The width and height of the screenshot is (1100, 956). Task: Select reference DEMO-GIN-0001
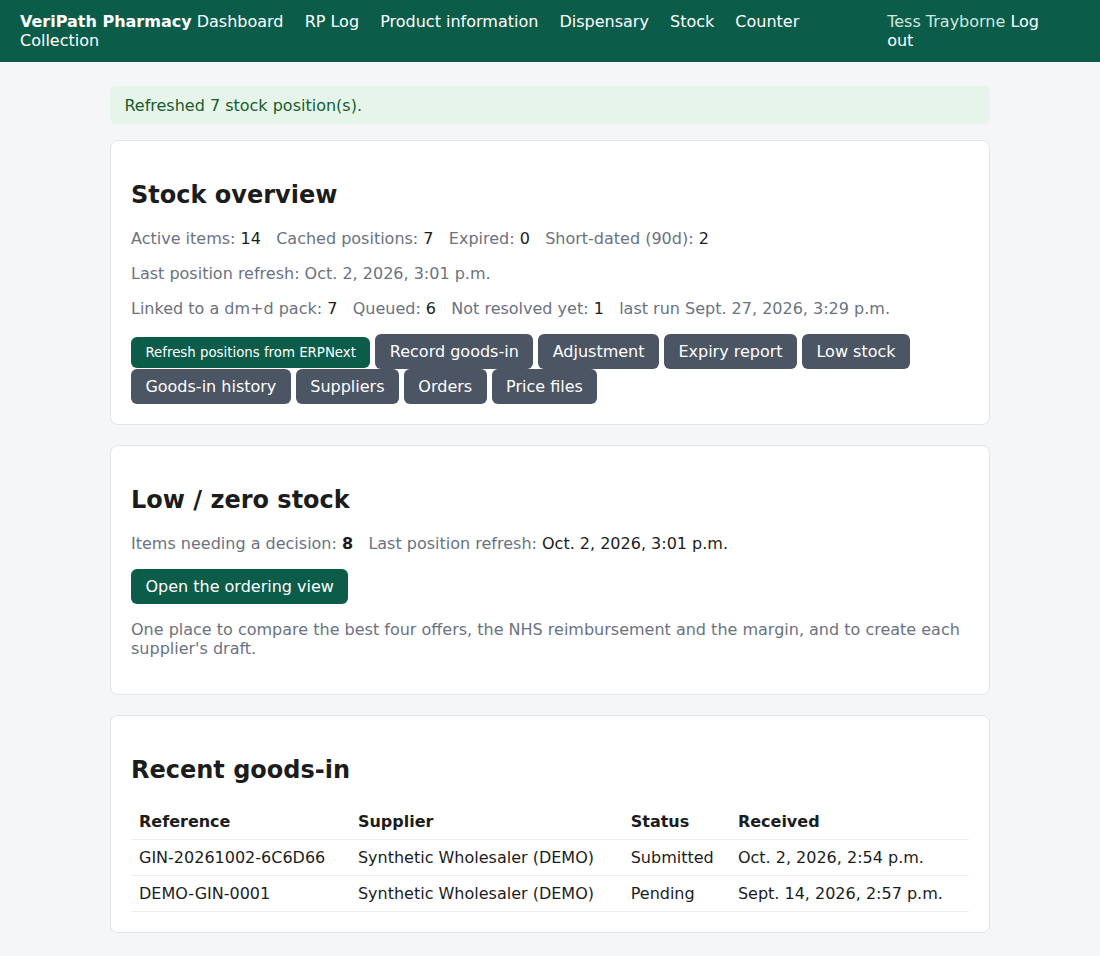(204, 894)
